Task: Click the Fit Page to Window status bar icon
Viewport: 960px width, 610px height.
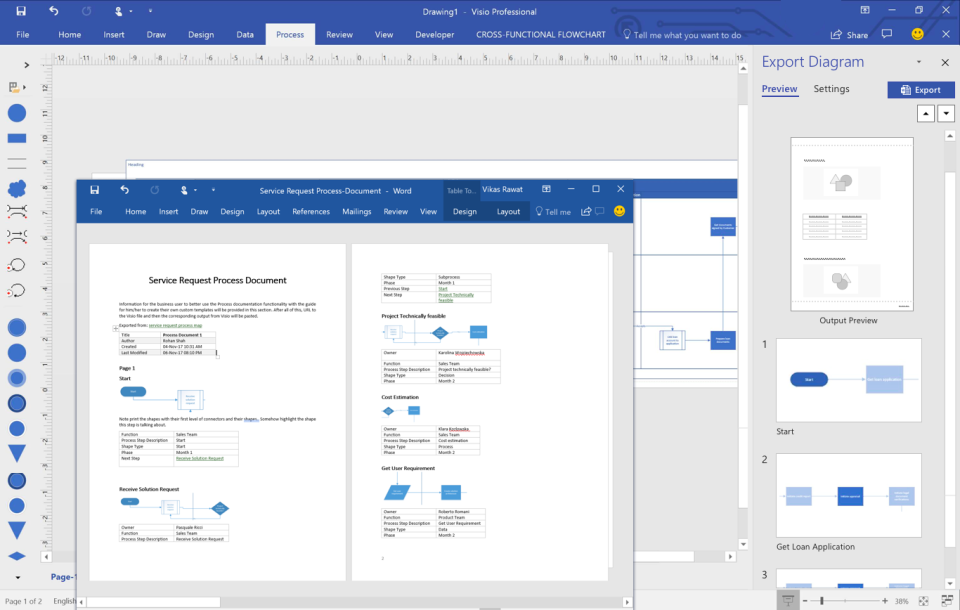Action: (922, 601)
